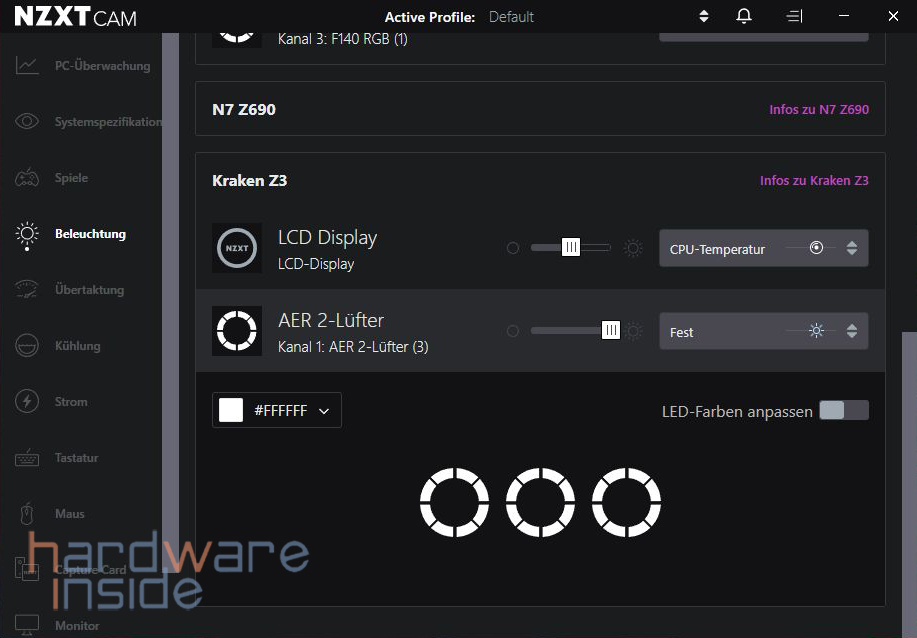Select the middle fan ring in preview
917x638 pixels.
[540, 502]
